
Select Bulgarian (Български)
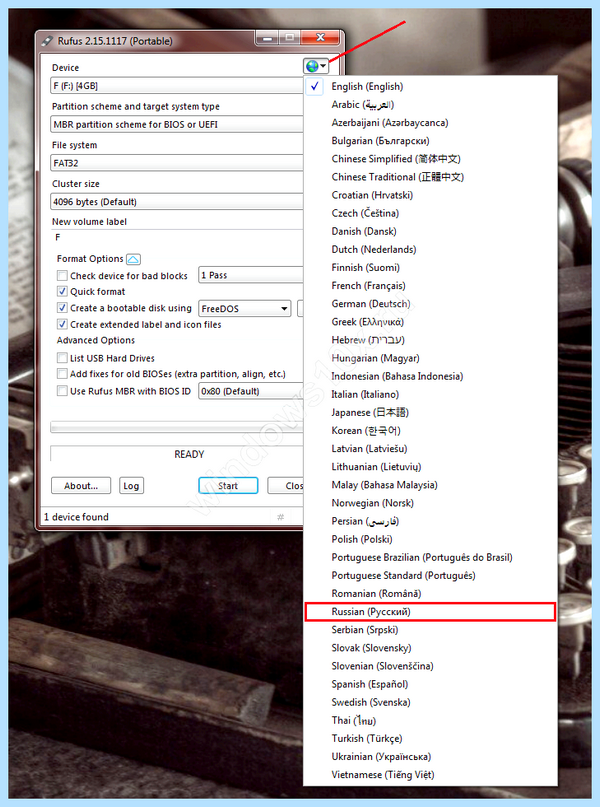pos(430,141)
